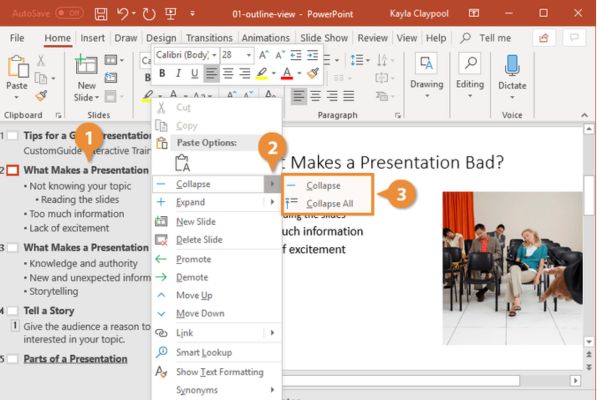Click the Share icon button
This screenshot has width=600, height=400.
[544, 38]
